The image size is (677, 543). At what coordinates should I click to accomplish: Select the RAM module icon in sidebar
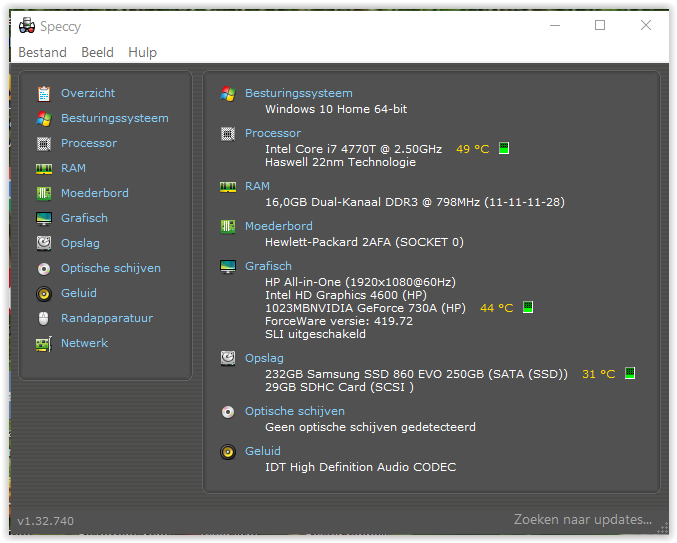[43, 168]
